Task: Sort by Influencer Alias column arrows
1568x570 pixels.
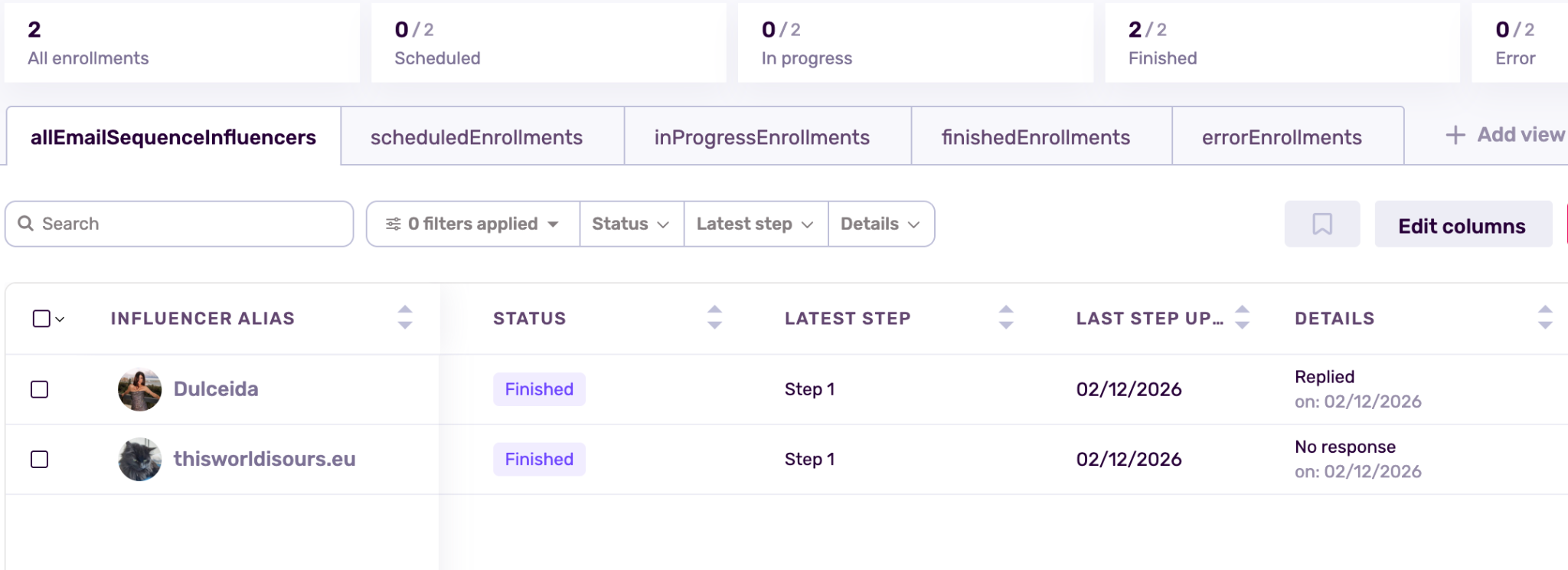Action: (x=405, y=317)
